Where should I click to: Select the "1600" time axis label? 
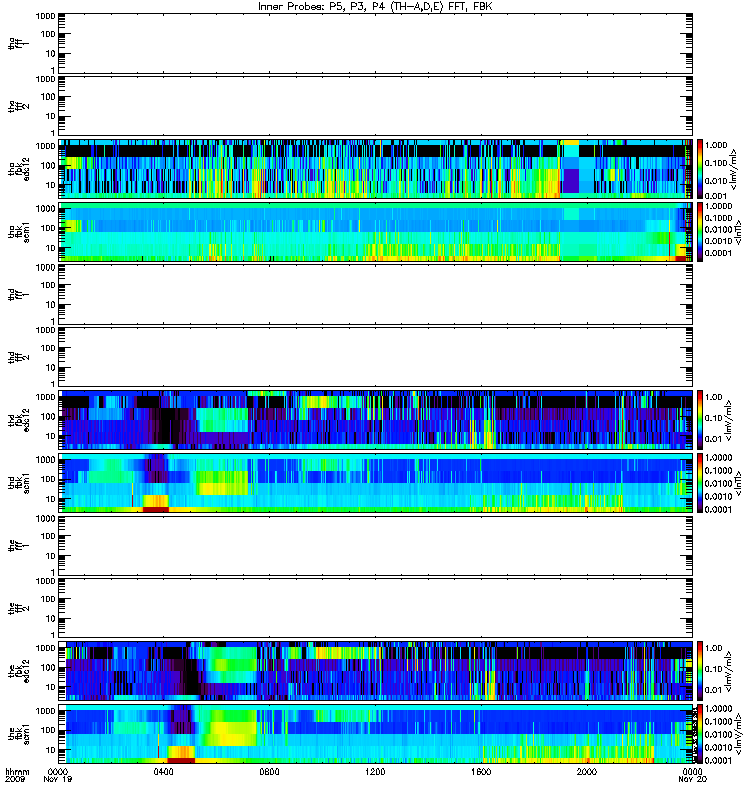click(x=481, y=771)
